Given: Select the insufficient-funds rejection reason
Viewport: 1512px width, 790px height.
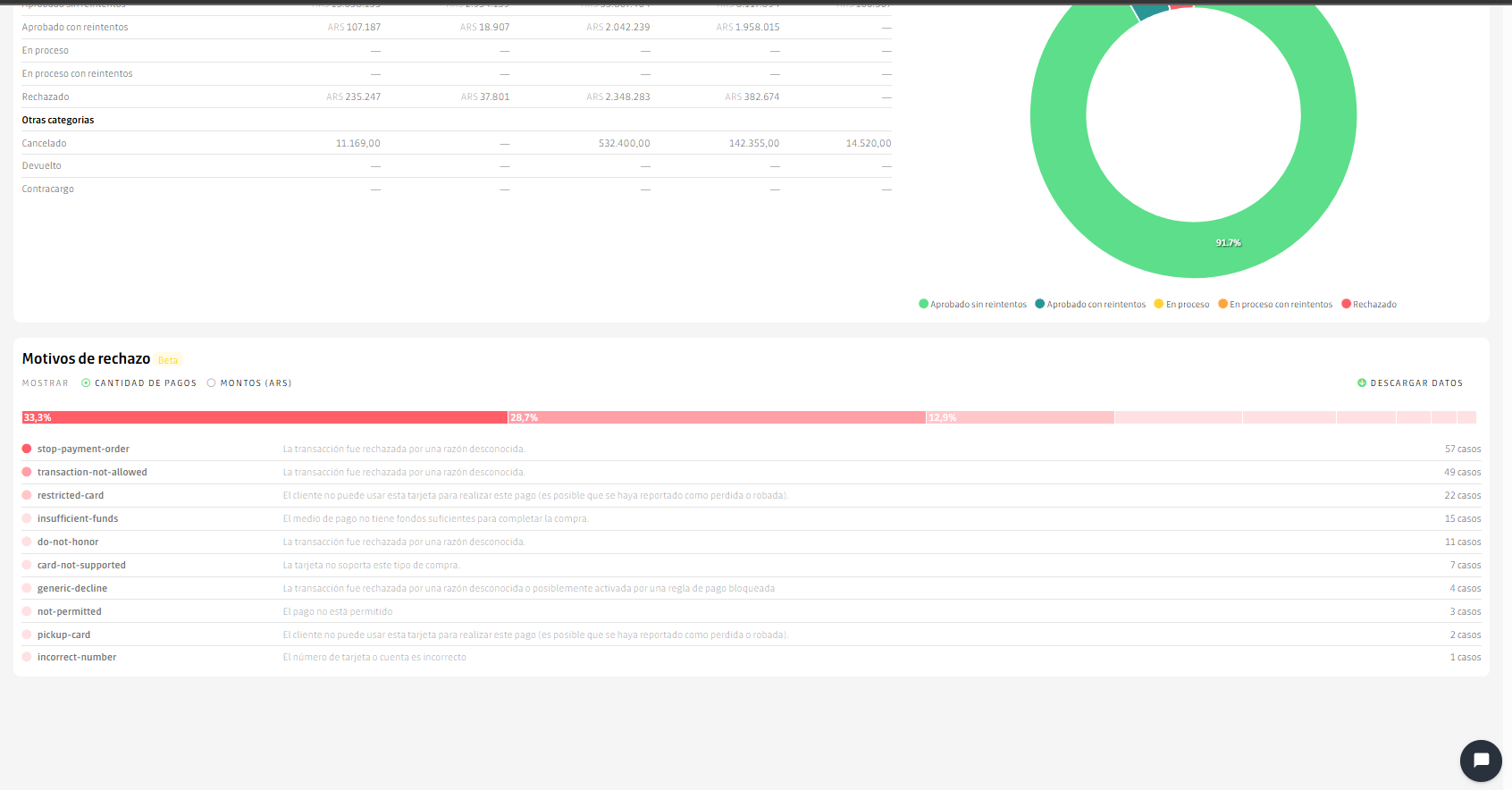Looking at the screenshot, I should click(x=78, y=518).
